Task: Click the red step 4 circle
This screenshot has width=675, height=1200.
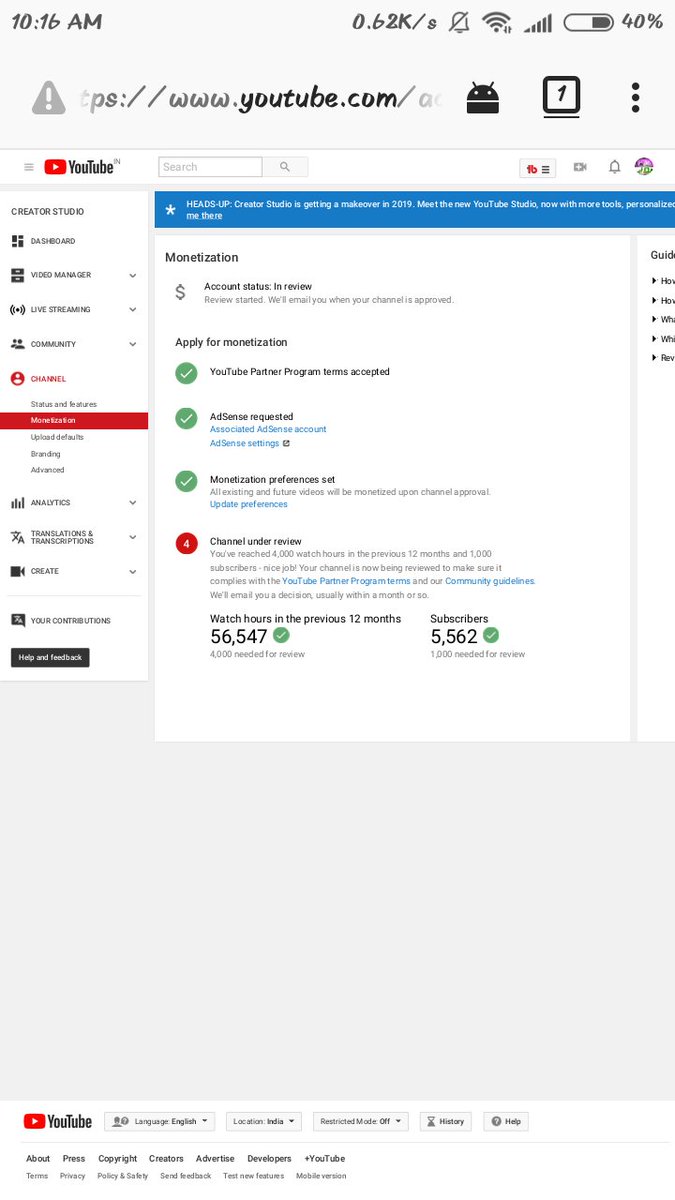Action: [186, 543]
